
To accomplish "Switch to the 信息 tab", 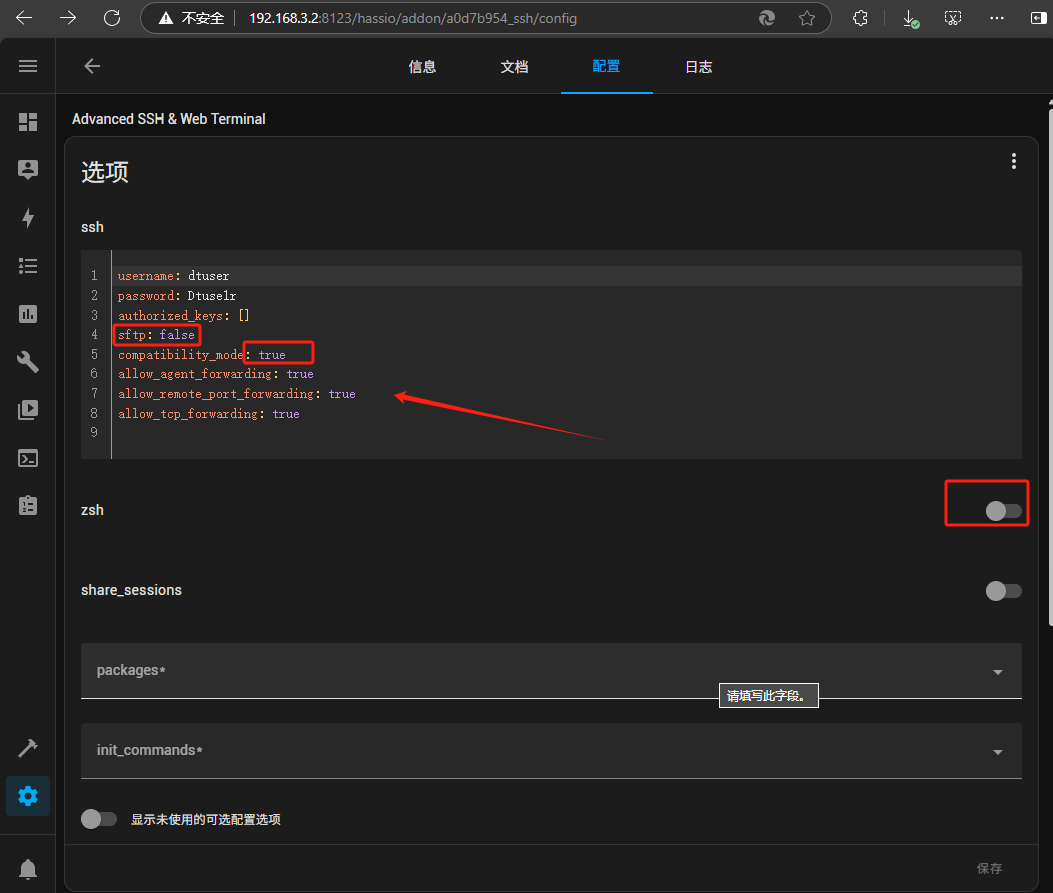I will click(x=422, y=67).
